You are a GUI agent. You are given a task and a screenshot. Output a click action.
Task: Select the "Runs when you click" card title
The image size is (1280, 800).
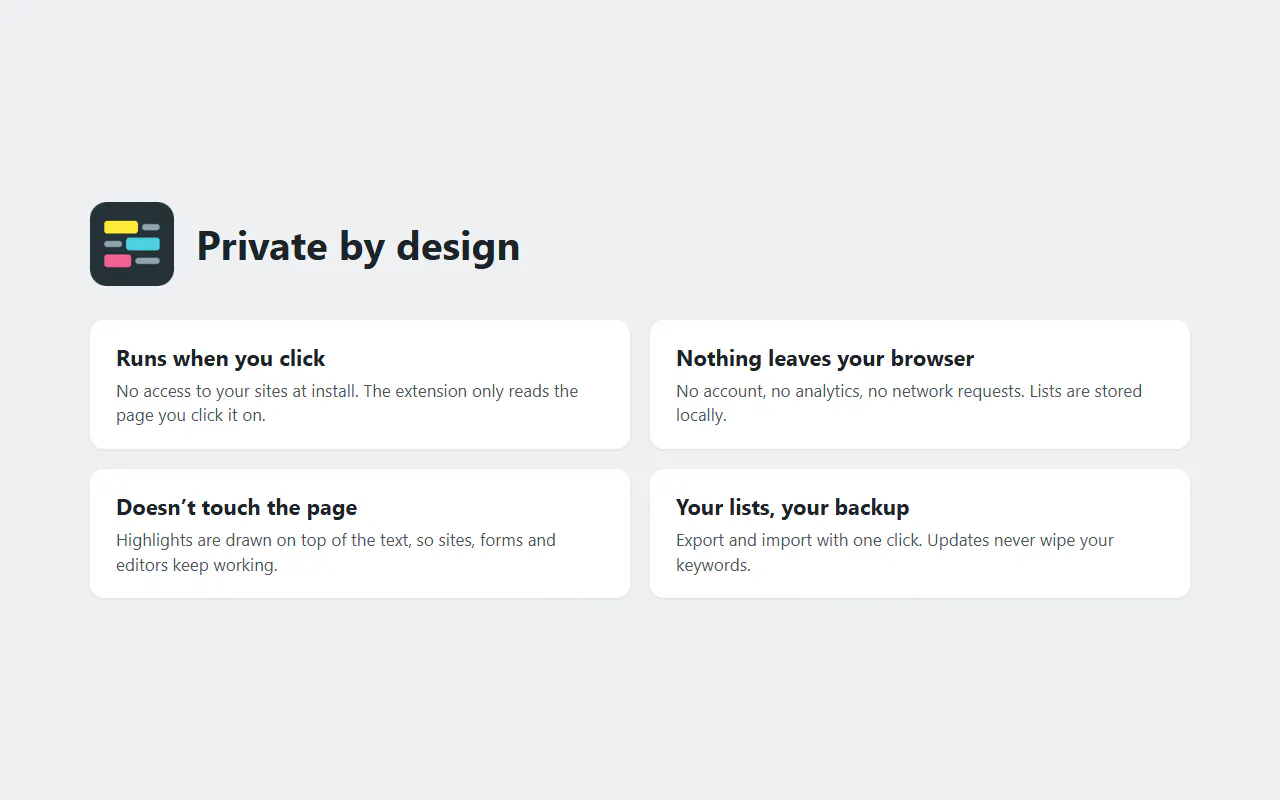221,358
